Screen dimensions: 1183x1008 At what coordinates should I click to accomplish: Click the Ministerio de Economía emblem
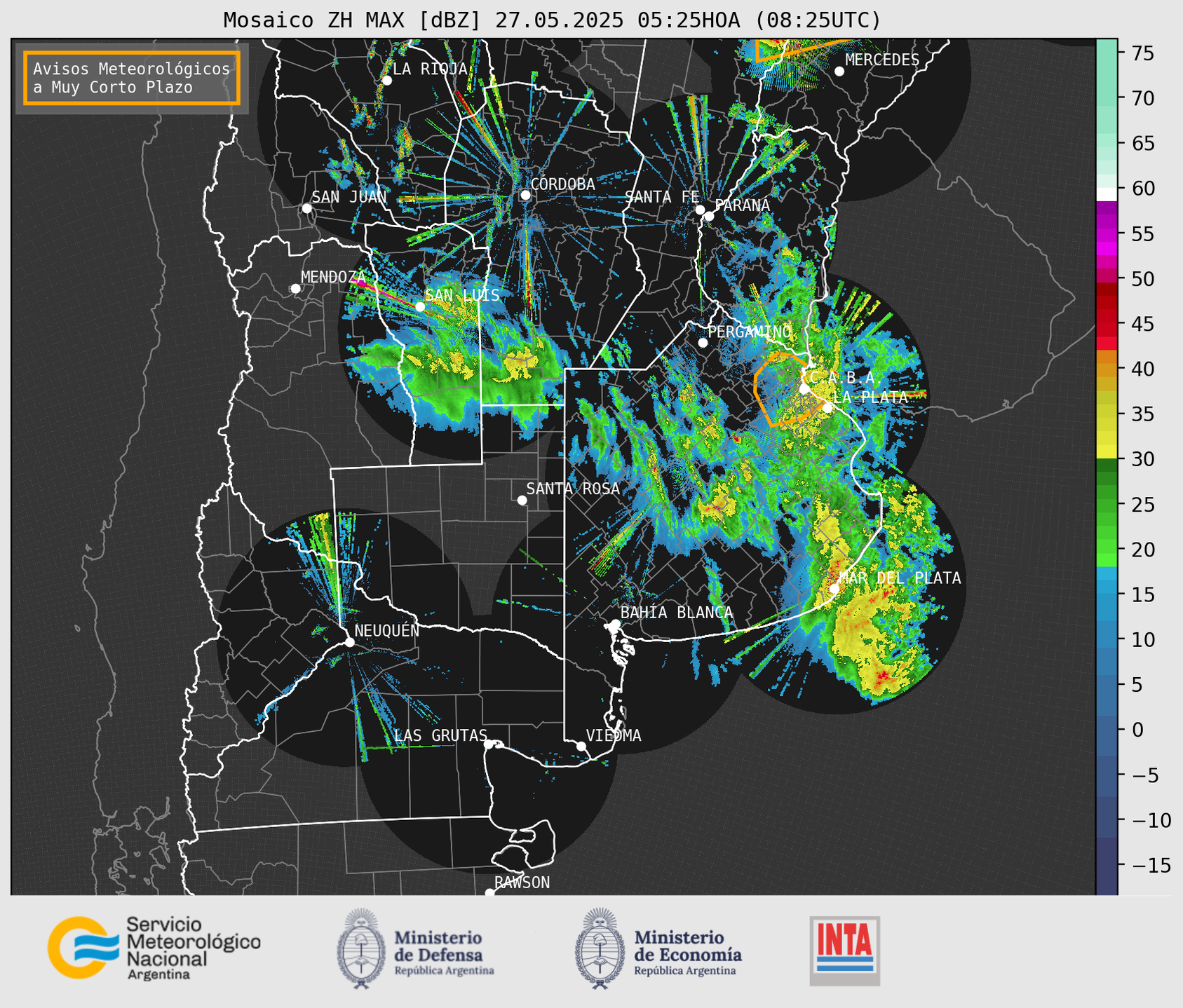point(600,948)
